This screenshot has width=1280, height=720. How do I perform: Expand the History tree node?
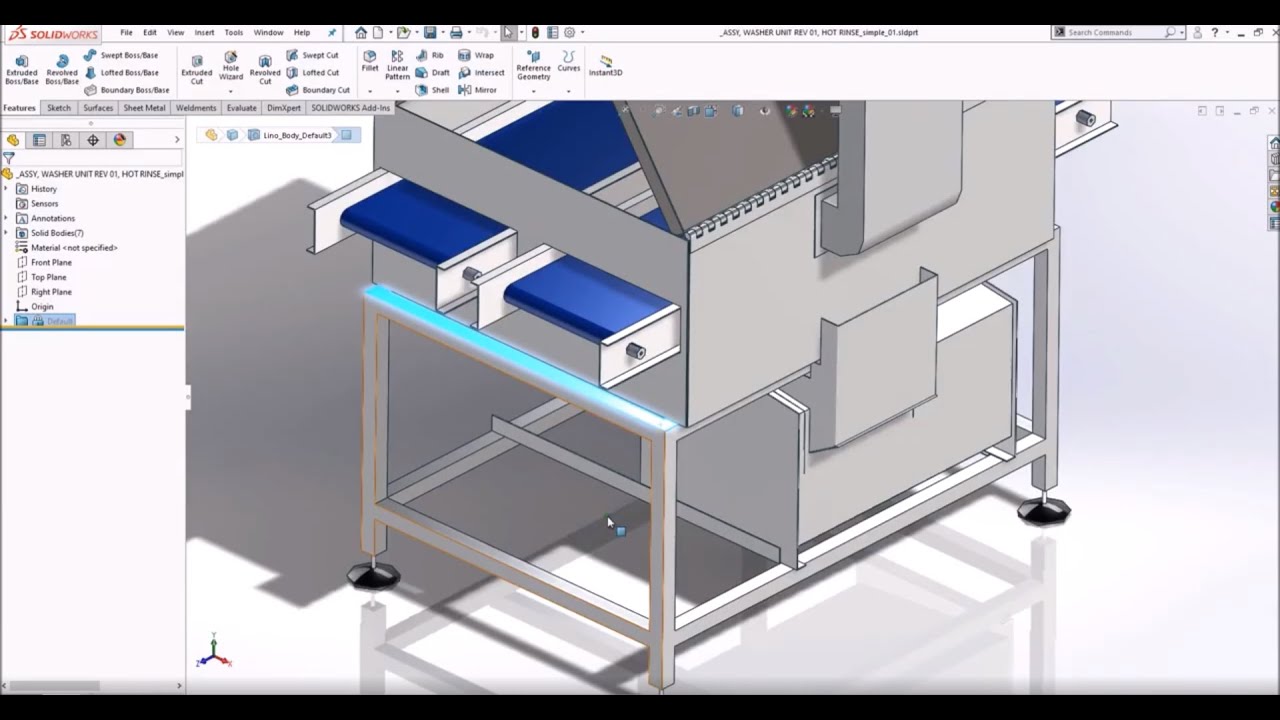[x=7, y=188]
